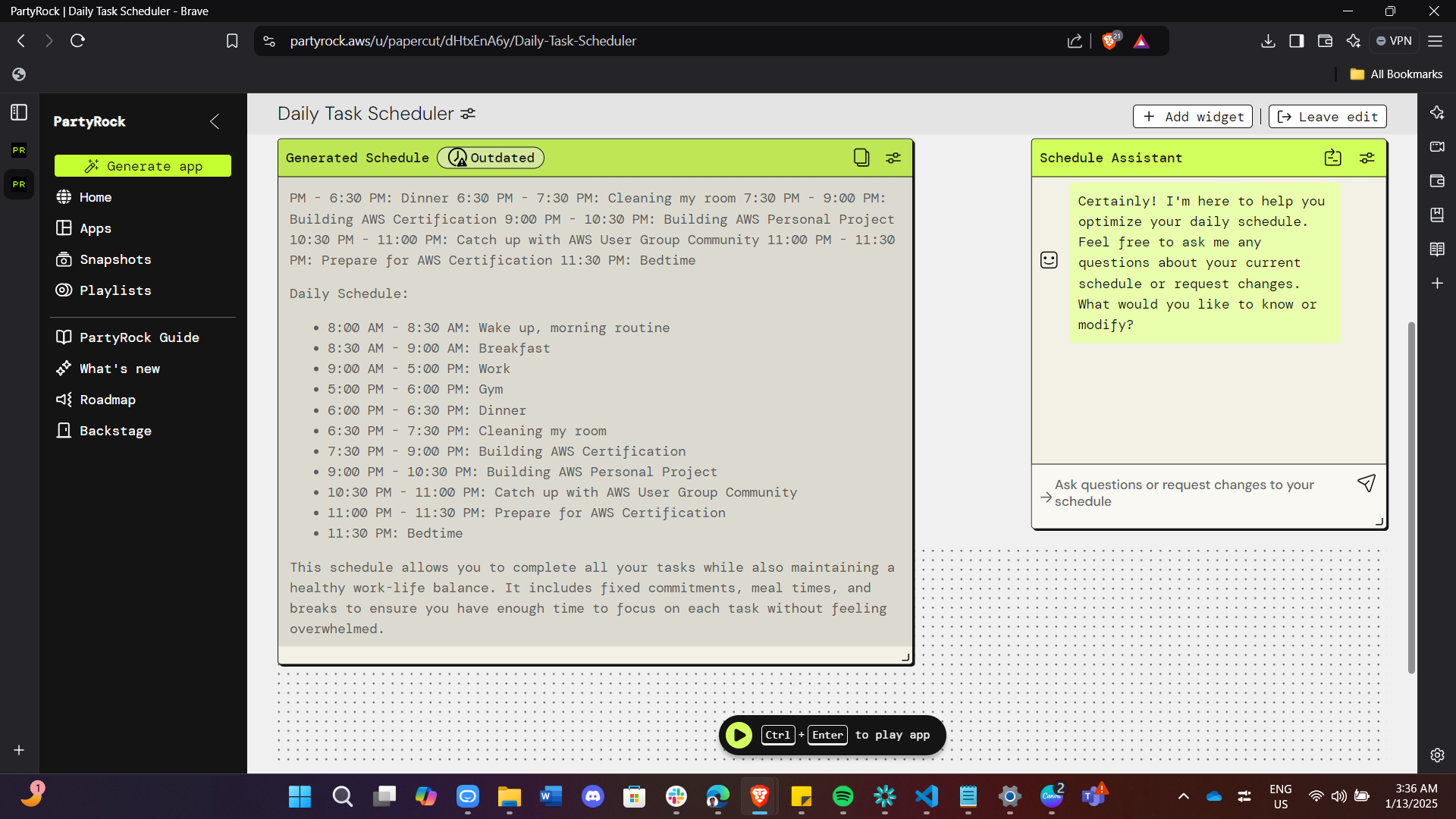1456x819 pixels.
Task: Click the Generate app magic wand
Action: (92, 165)
